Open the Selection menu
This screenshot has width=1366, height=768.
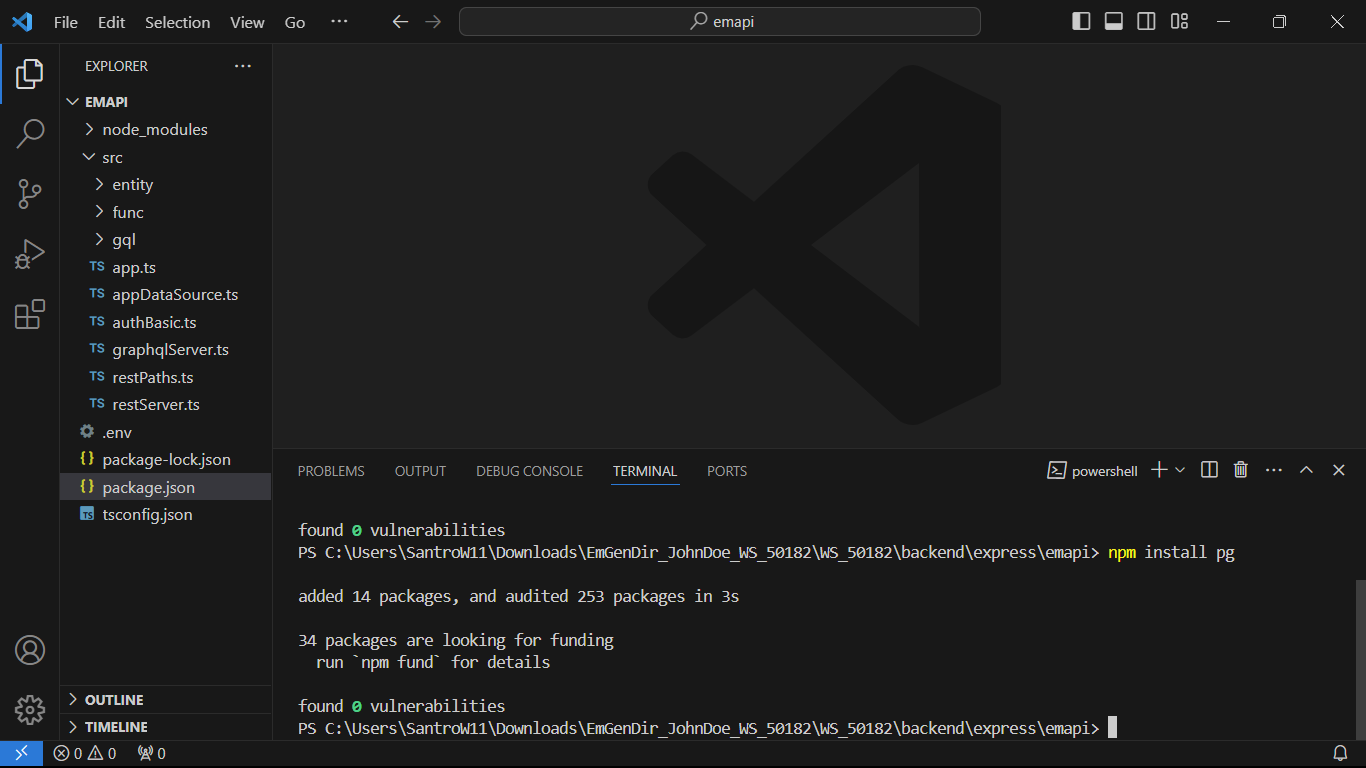[178, 22]
